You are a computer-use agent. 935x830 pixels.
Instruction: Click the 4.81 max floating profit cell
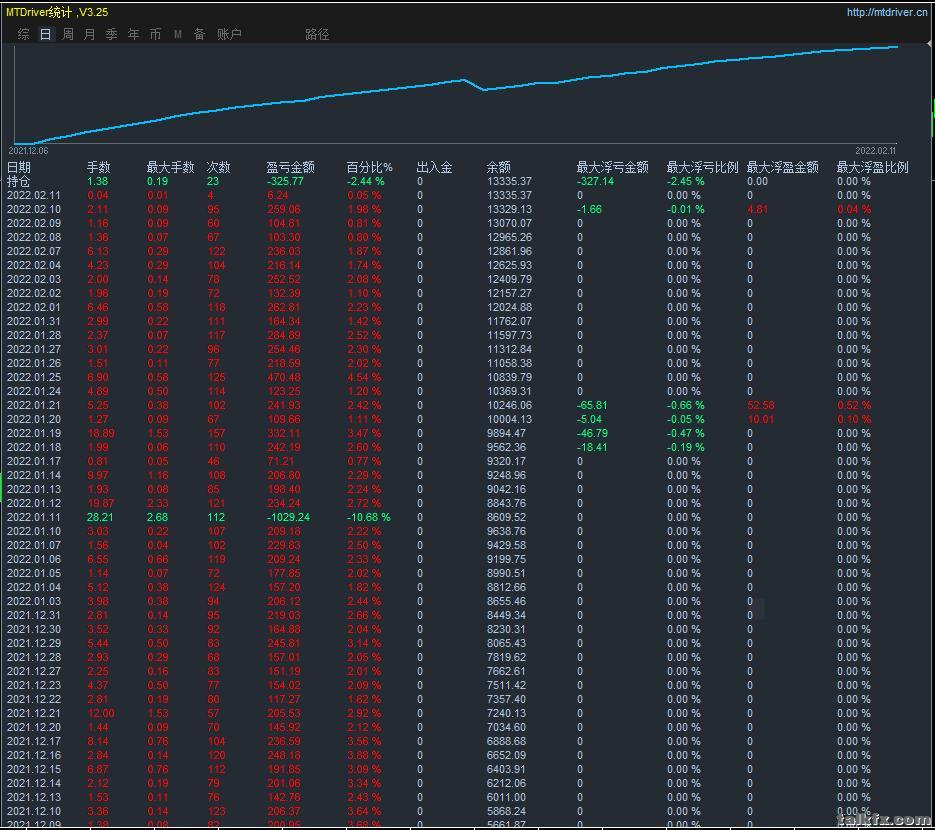757,209
